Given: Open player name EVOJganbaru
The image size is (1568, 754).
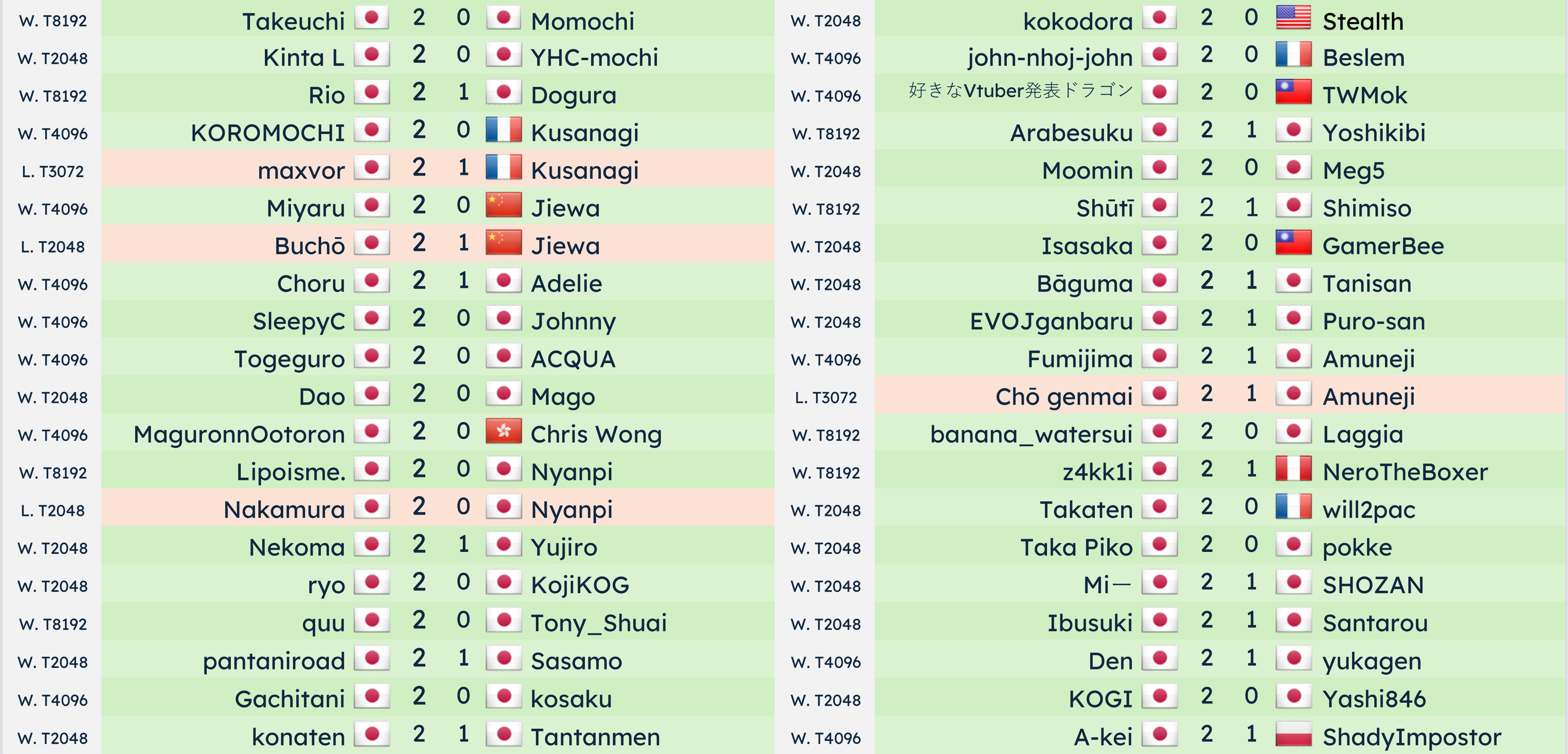Looking at the screenshot, I should pos(1051,322).
